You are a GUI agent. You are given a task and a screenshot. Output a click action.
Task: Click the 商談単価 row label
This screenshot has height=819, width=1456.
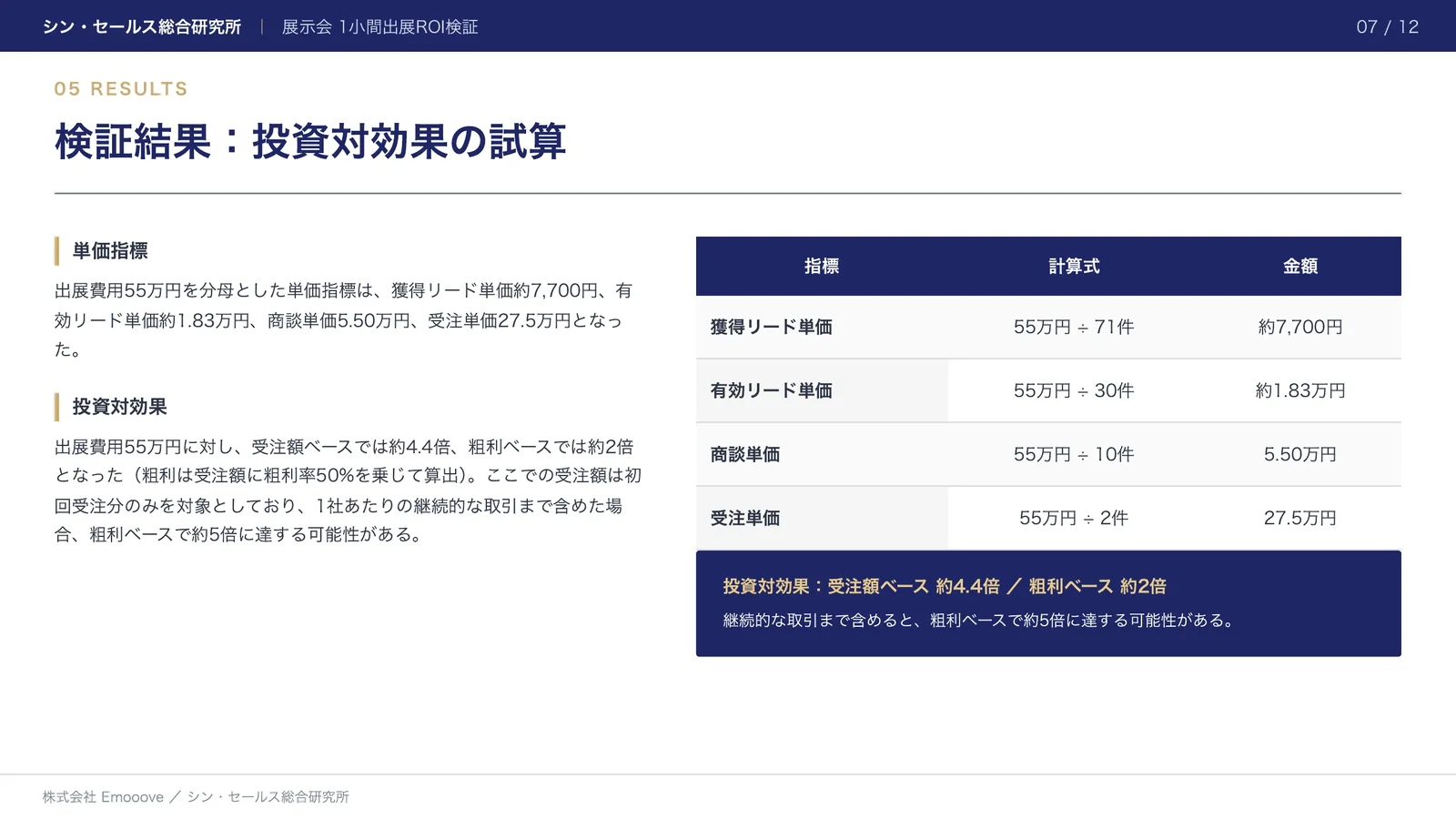click(x=744, y=454)
